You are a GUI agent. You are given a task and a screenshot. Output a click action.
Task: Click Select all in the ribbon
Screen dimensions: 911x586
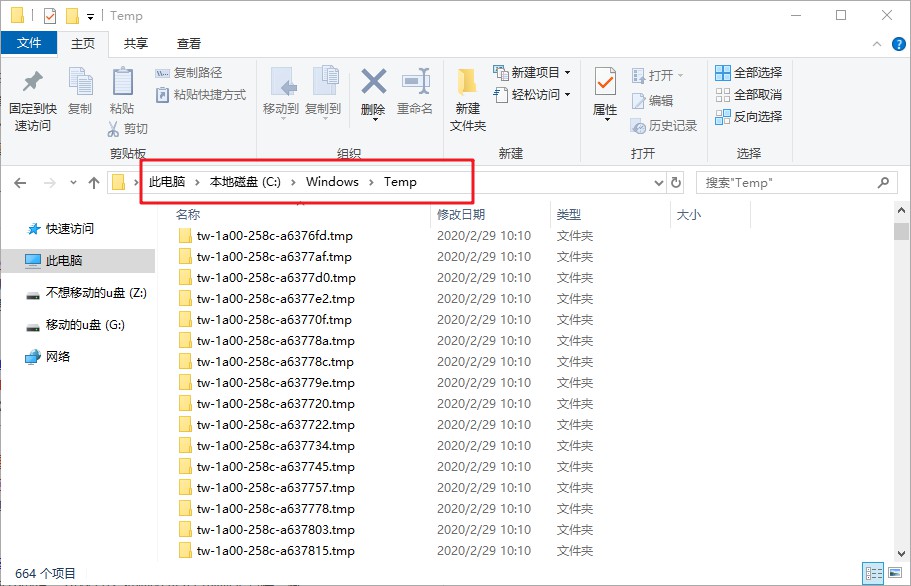pyautogui.click(x=749, y=73)
